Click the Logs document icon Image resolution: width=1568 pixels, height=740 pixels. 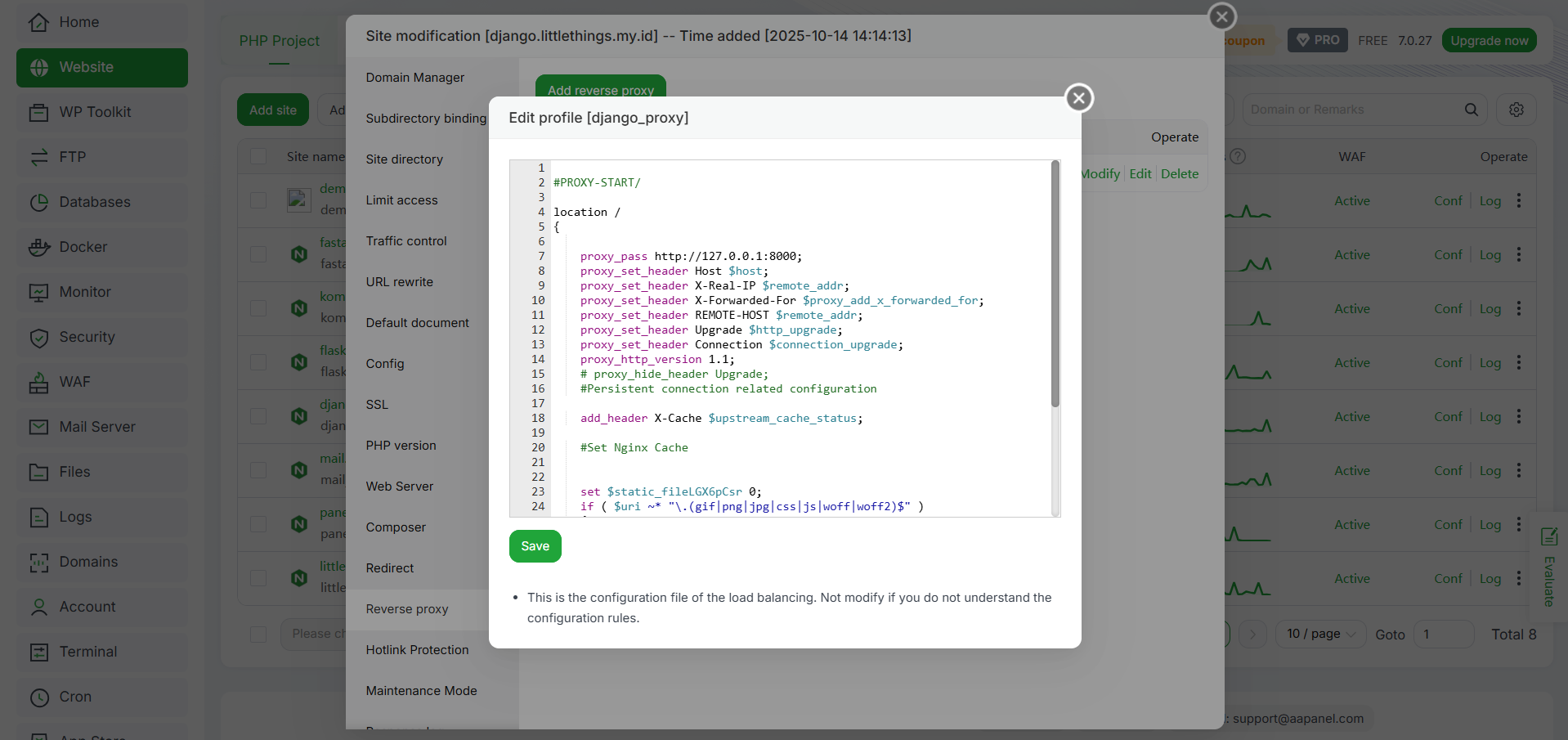(38, 517)
